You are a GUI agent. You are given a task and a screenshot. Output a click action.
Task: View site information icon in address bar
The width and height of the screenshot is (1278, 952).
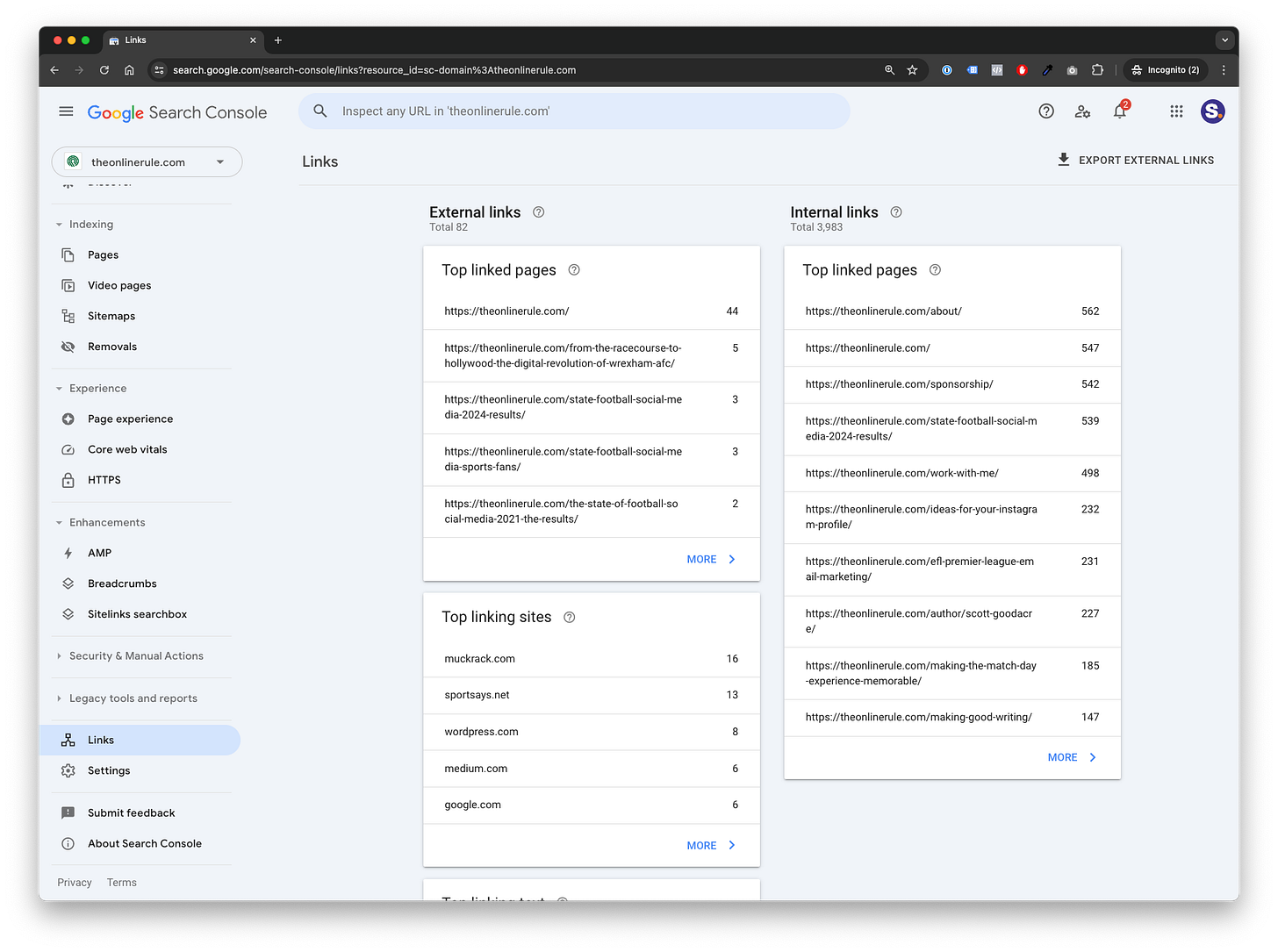(159, 70)
